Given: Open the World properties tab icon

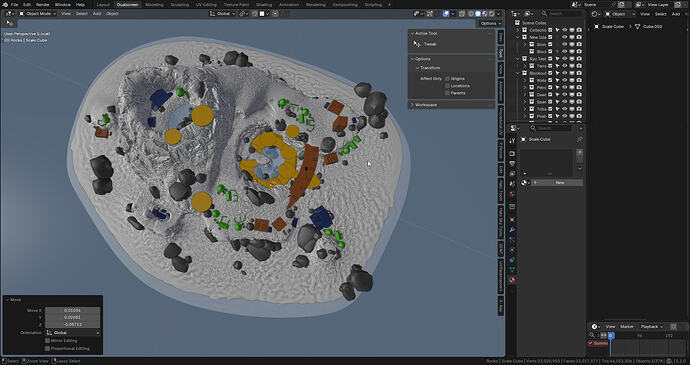Looking at the screenshot, I should tap(512, 194).
